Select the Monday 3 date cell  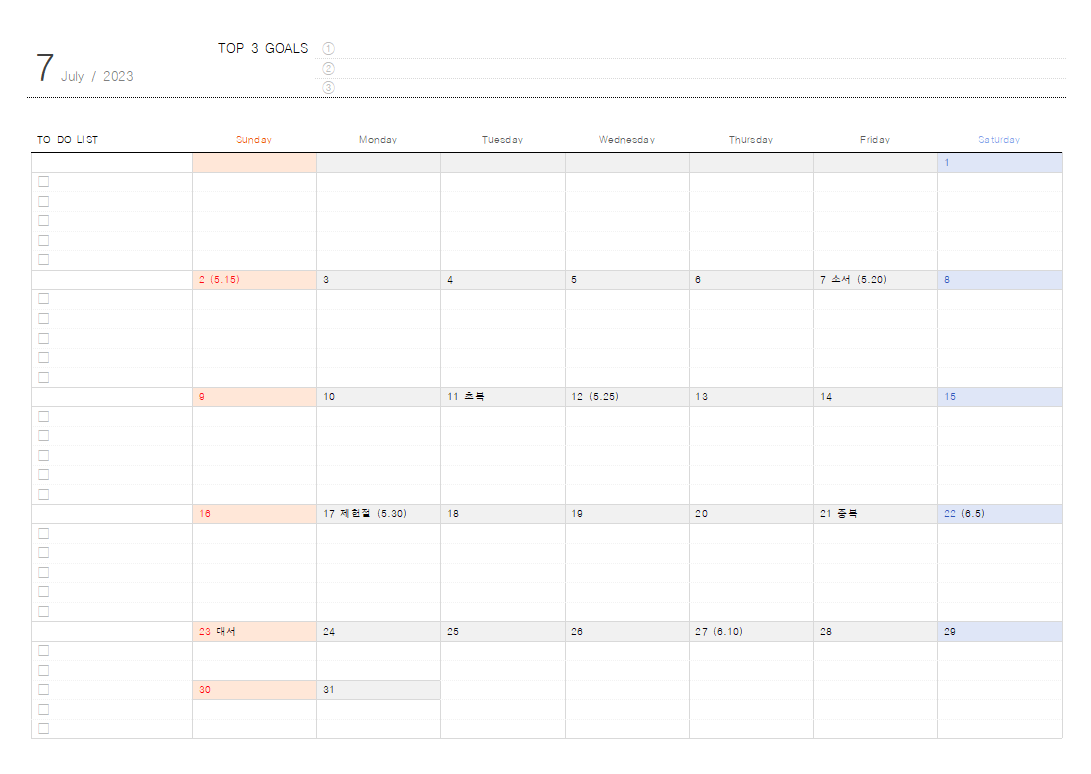(x=379, y=280)
